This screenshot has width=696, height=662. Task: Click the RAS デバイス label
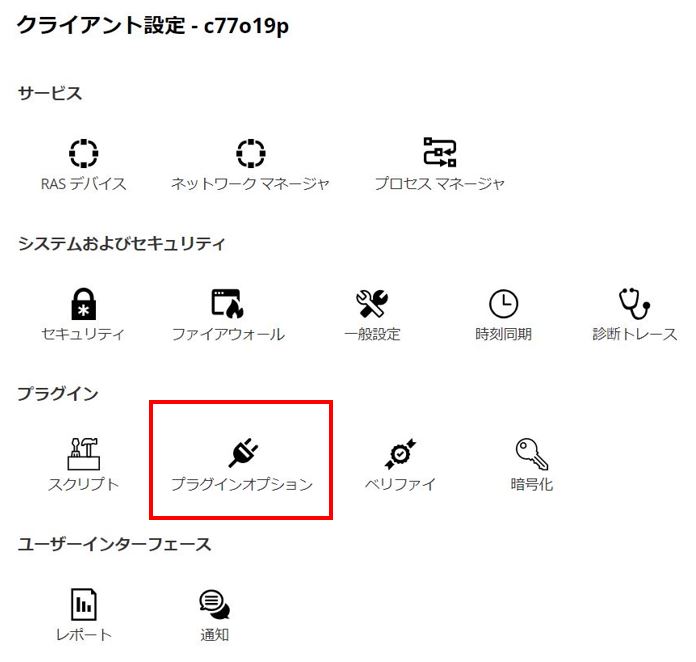[x=83, y=184]
